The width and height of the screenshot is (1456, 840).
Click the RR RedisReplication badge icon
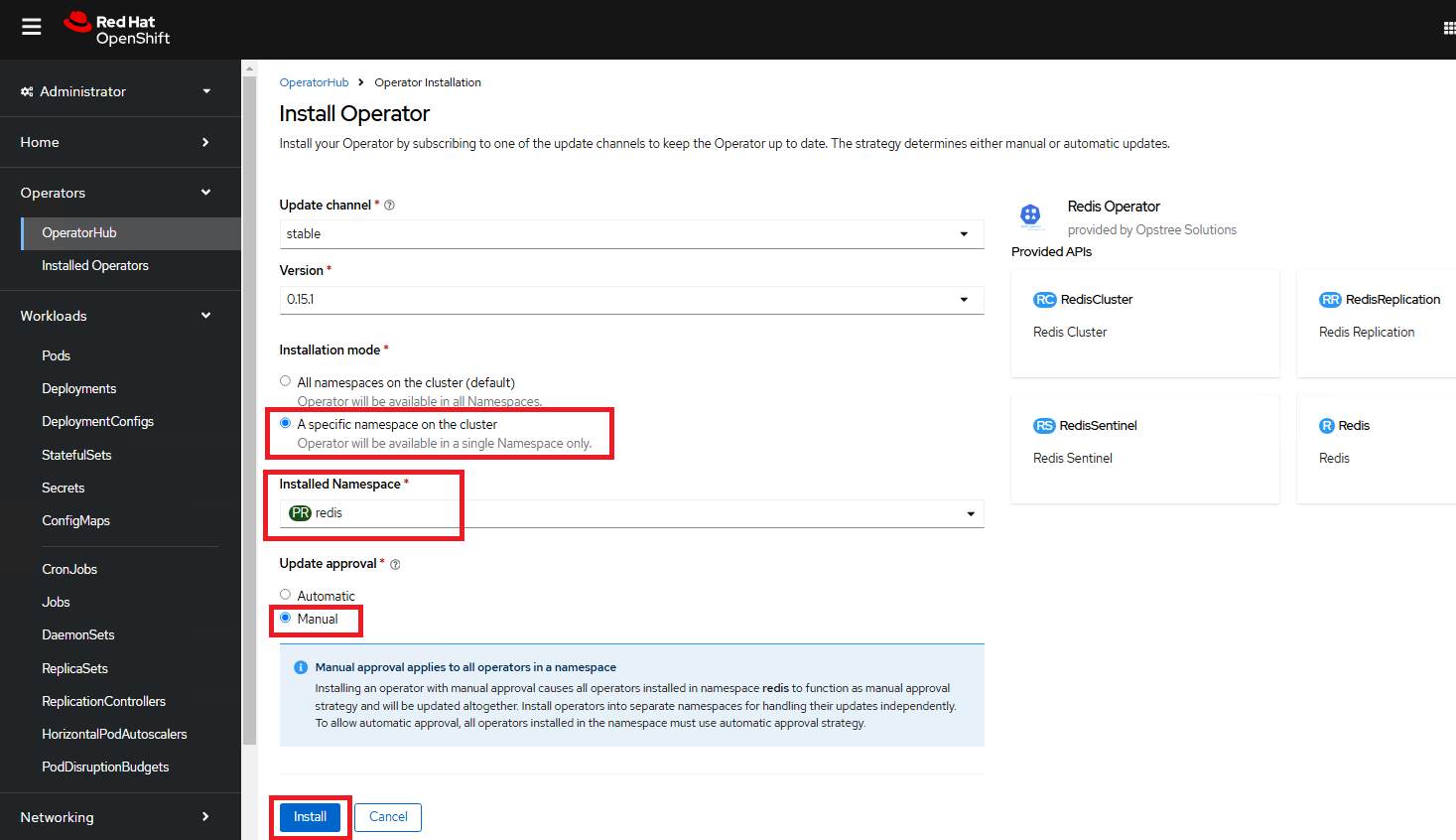click(1330, 300)
